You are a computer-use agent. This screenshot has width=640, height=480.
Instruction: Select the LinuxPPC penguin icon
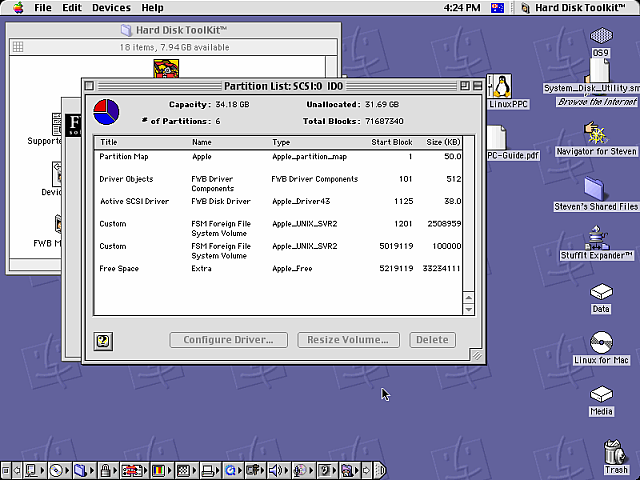coord(502,86)
